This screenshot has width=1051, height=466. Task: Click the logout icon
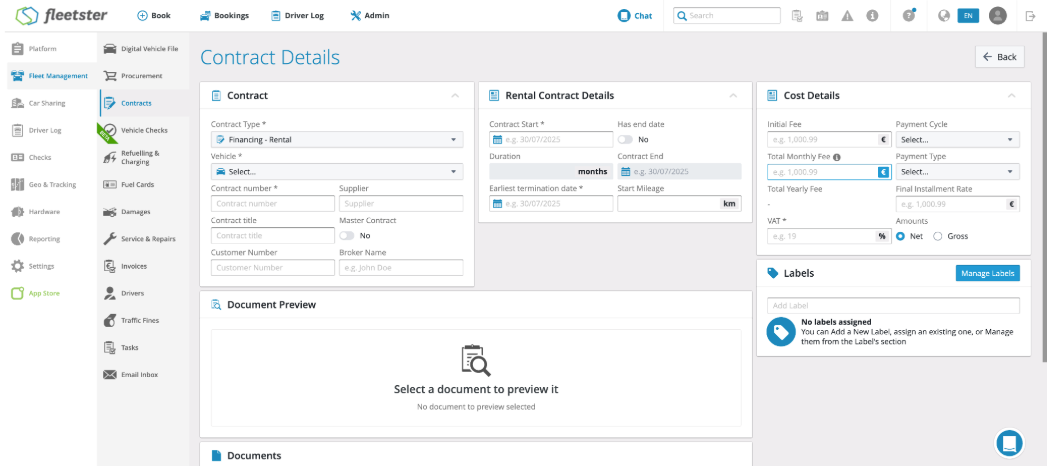[1031, 15]
